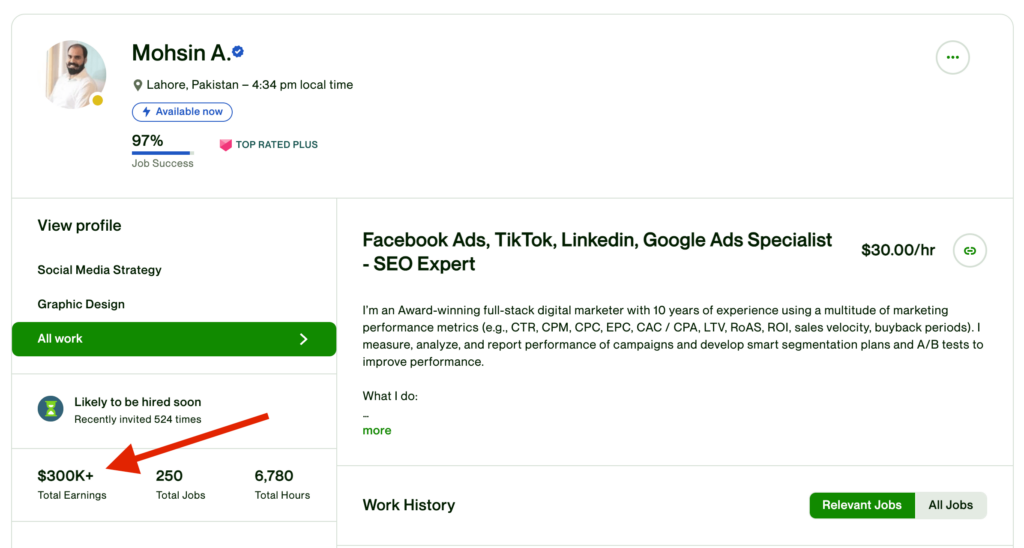Click the hourglass likely-hired icon

click(50, 408)
